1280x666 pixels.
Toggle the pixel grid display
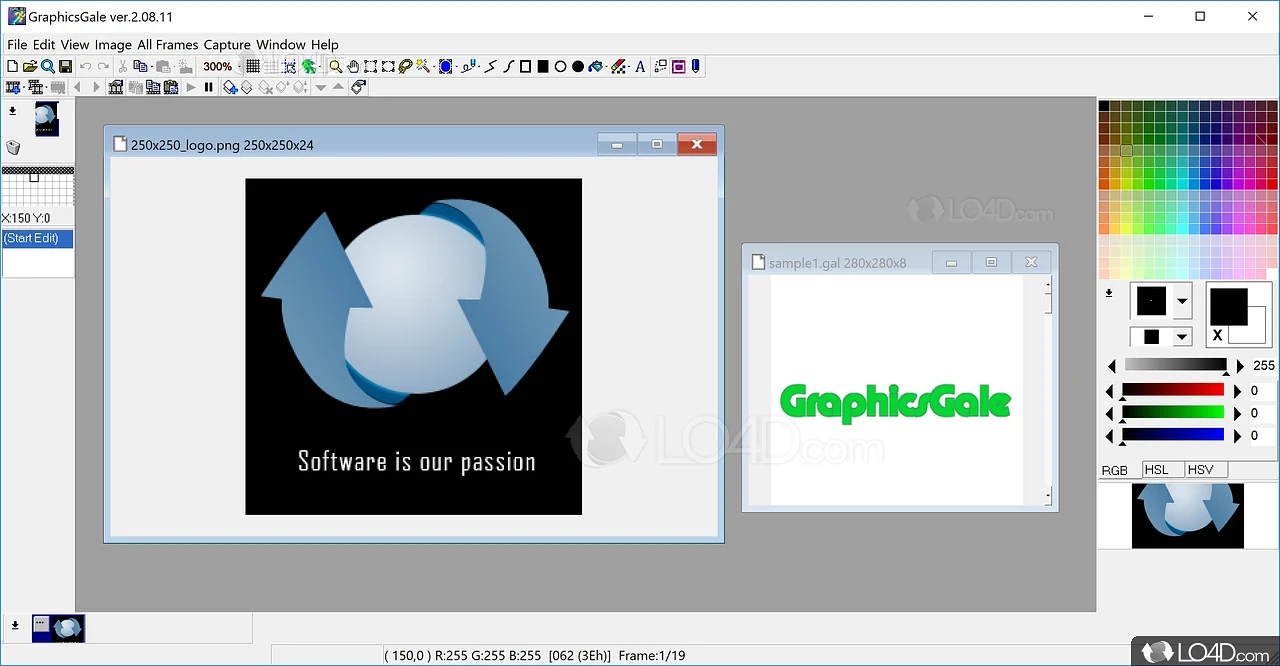(253, 67)
